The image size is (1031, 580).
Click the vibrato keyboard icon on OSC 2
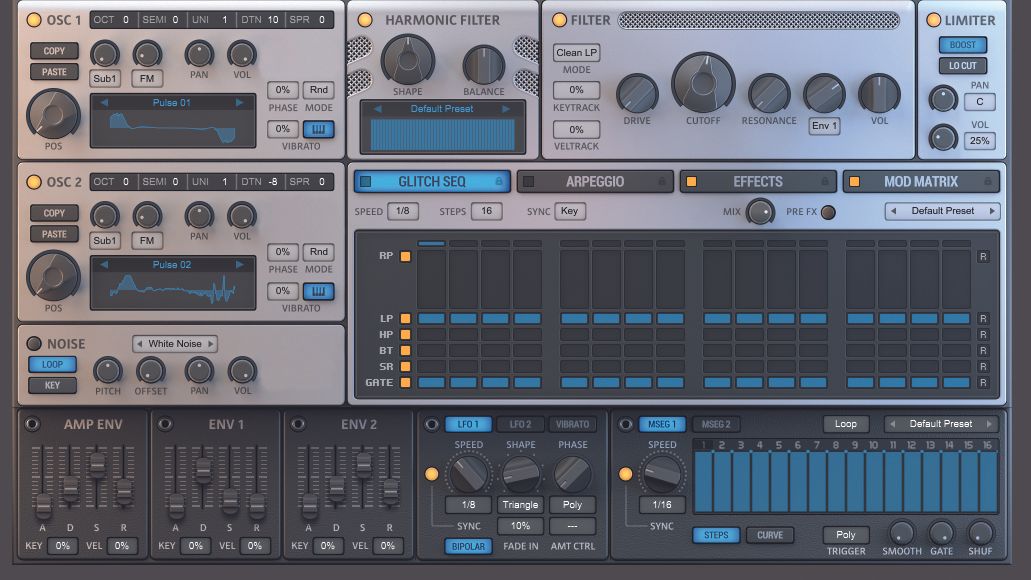click(319, 291)
